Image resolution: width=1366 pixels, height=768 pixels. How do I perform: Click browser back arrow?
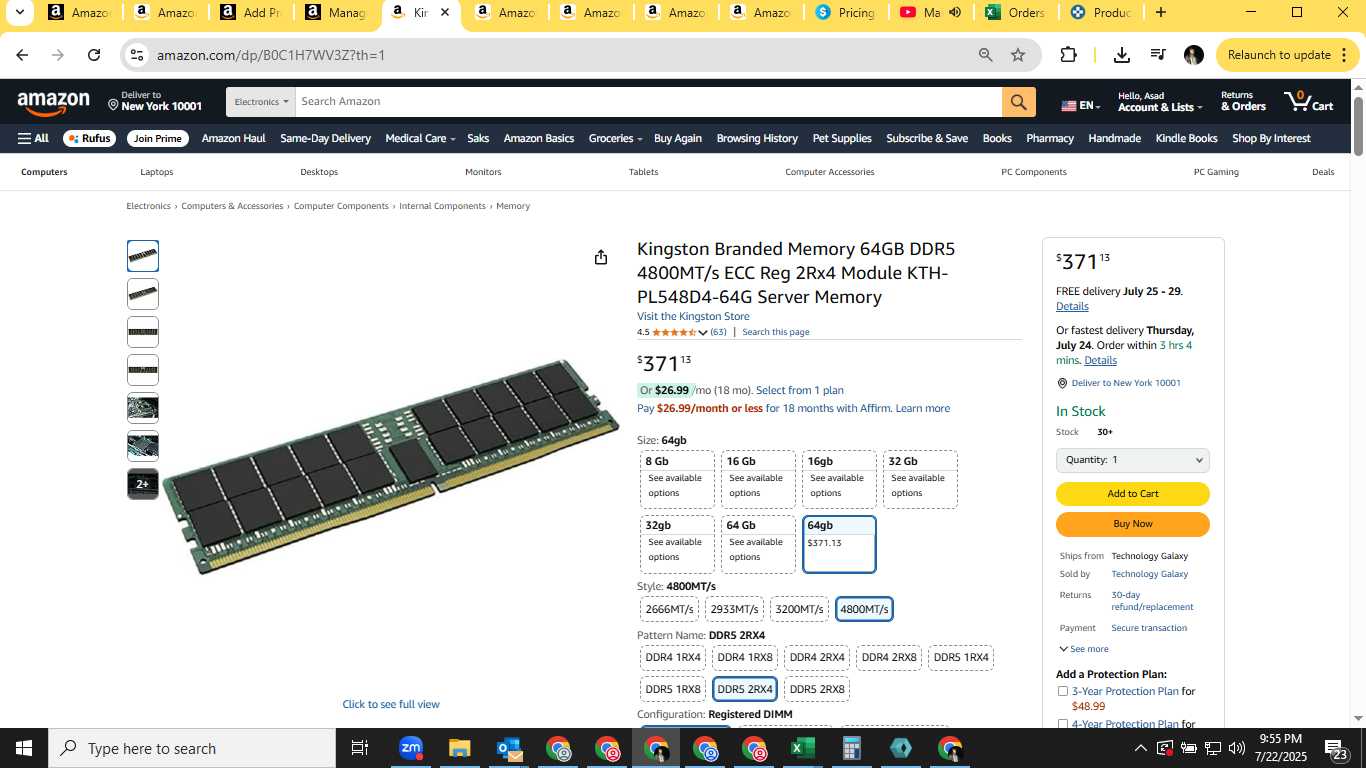(x=22, y=55)
